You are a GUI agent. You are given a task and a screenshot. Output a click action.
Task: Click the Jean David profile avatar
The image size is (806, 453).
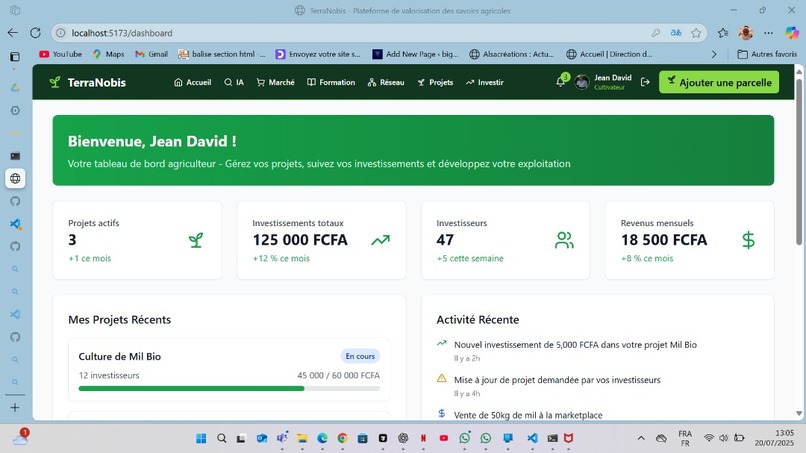coord(582,82)
